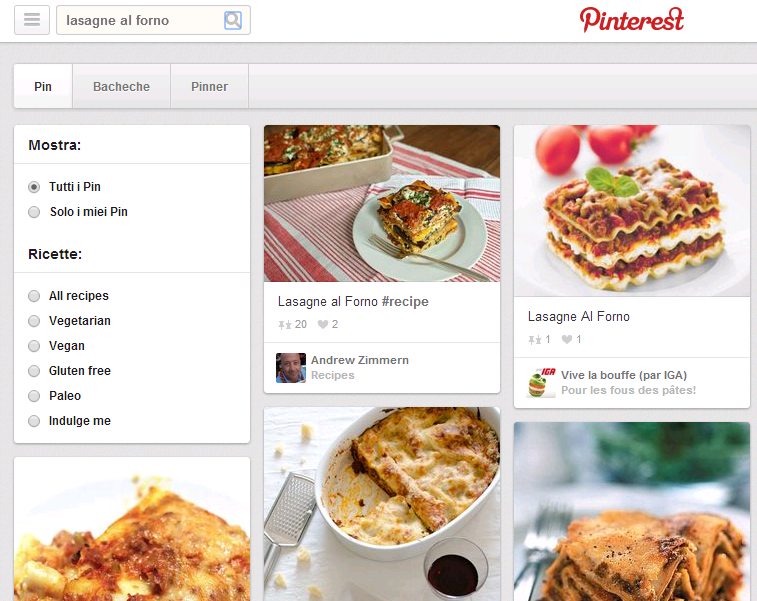Click the repin count icon showing 20

coord(284,324)
